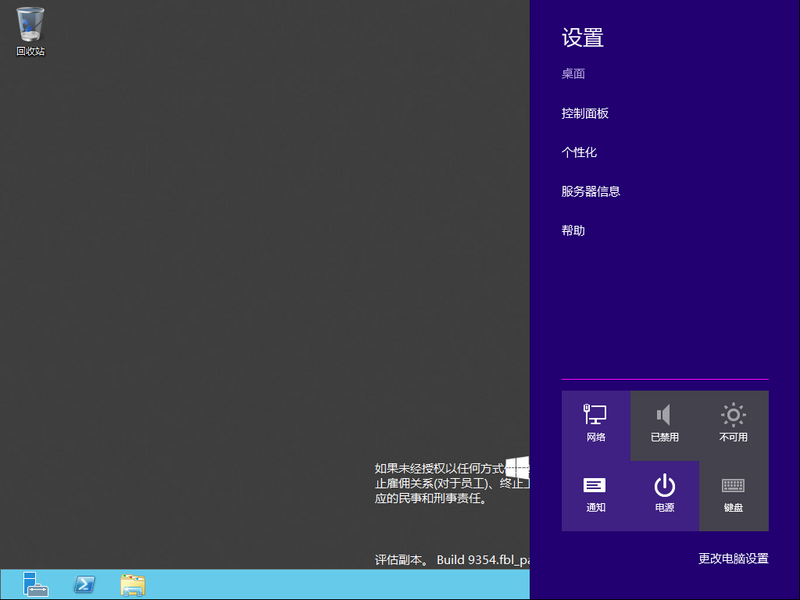Click 帮助 in the settings panel

573,231
